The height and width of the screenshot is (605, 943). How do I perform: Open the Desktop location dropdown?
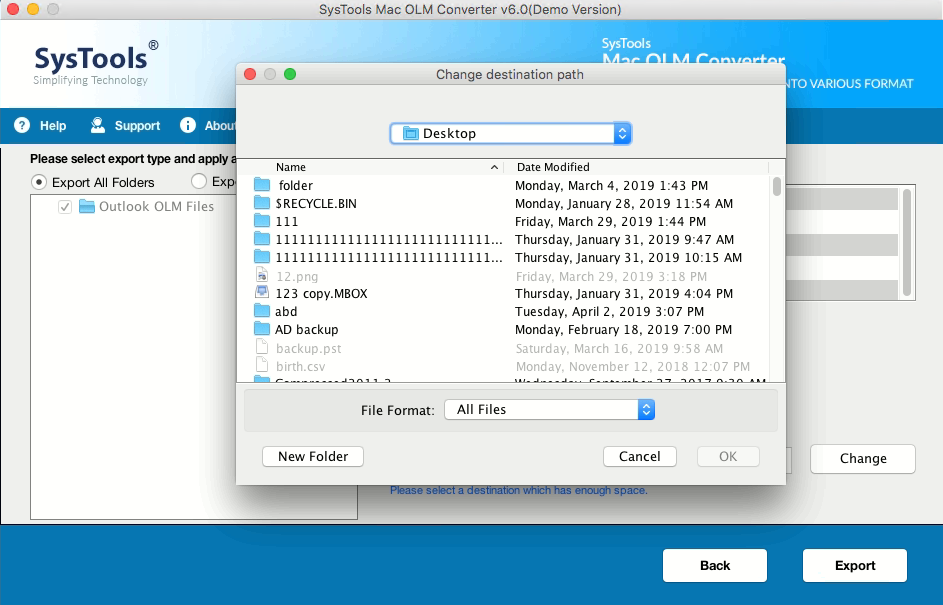[x=511, y=134]
